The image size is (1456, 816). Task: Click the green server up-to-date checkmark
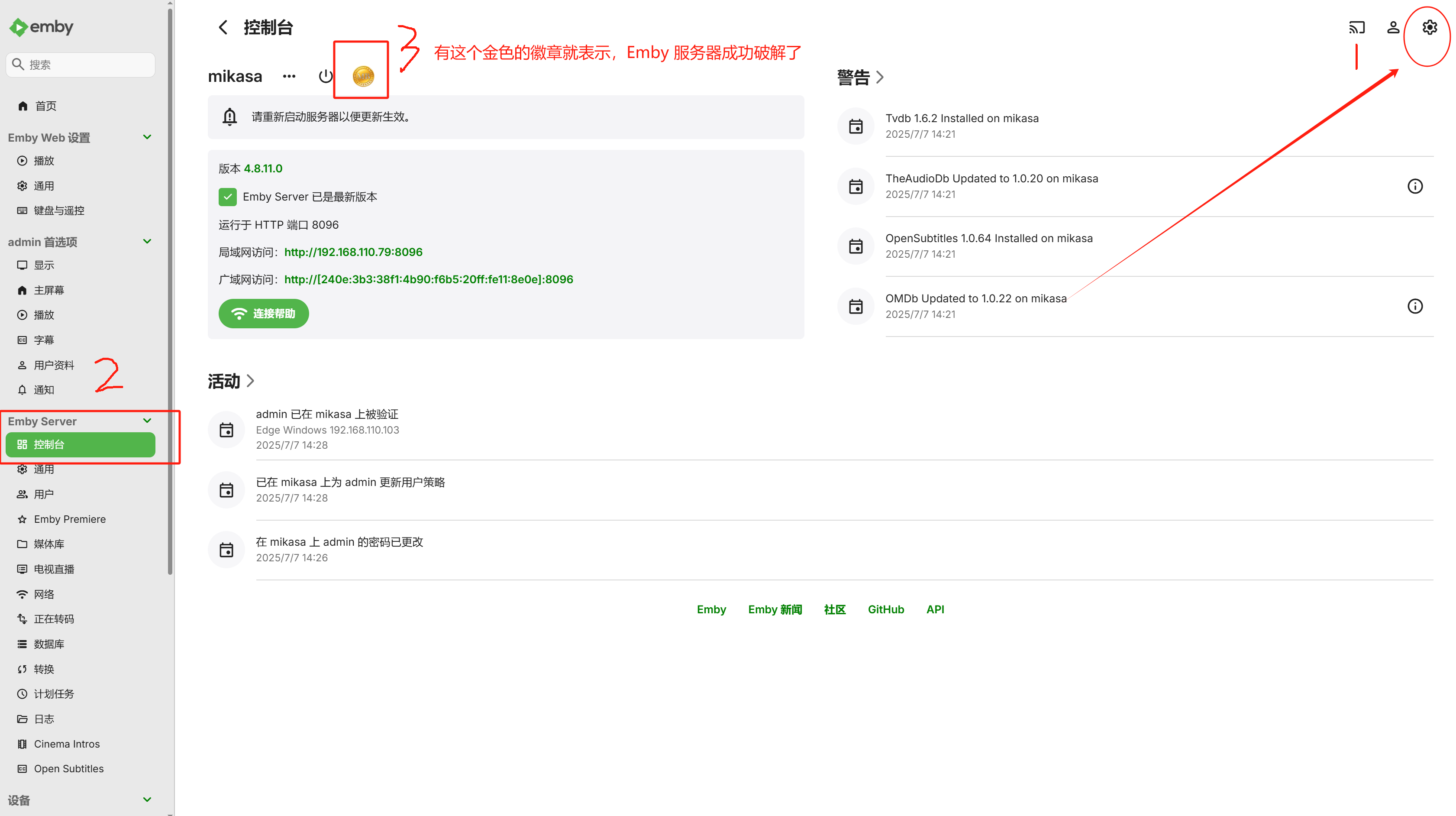pyautogui.click(x=227, y=197)
